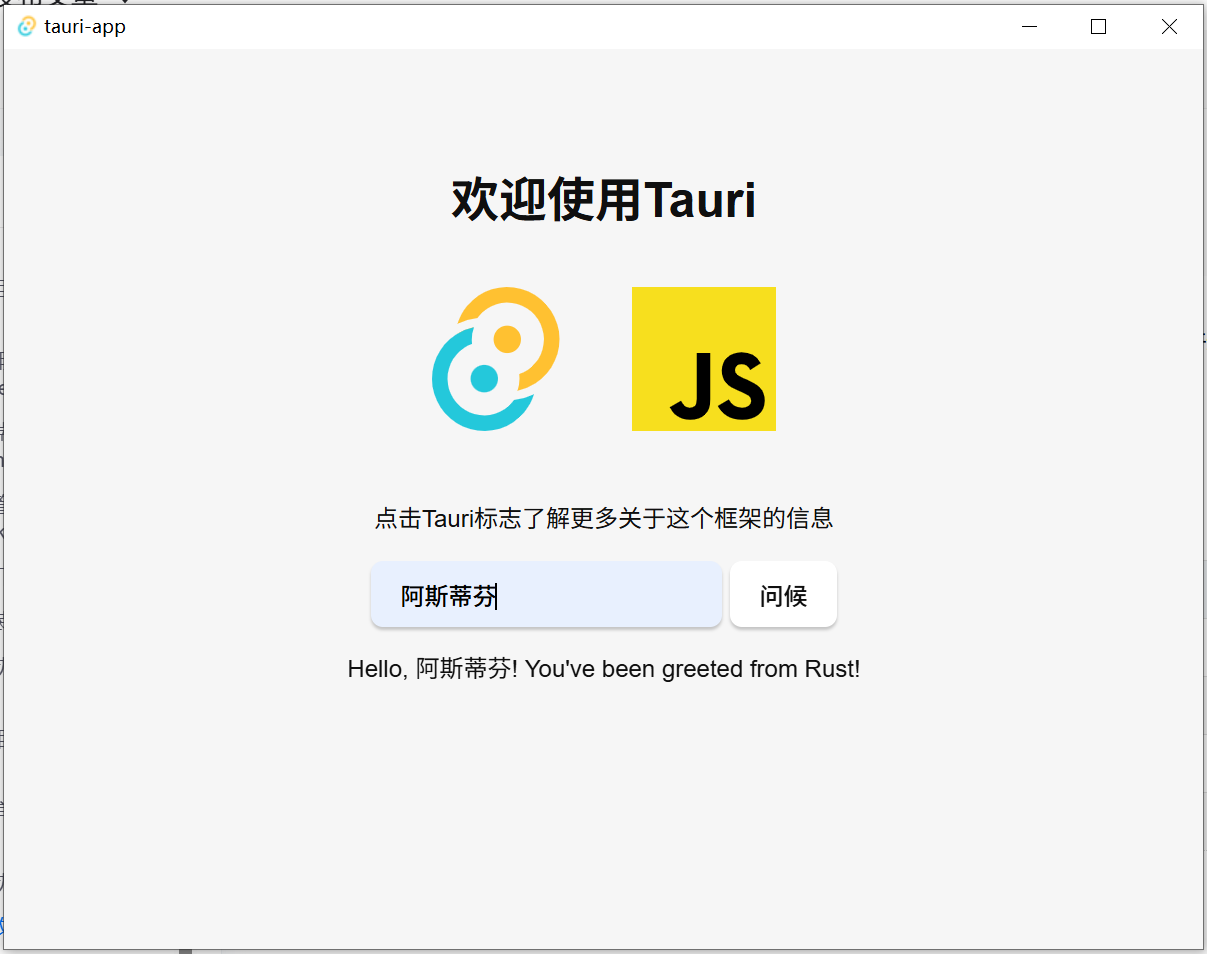Close the tauri-app window
The width and height of the screenshot is (1207, 954).
[x=1168, y=27]
